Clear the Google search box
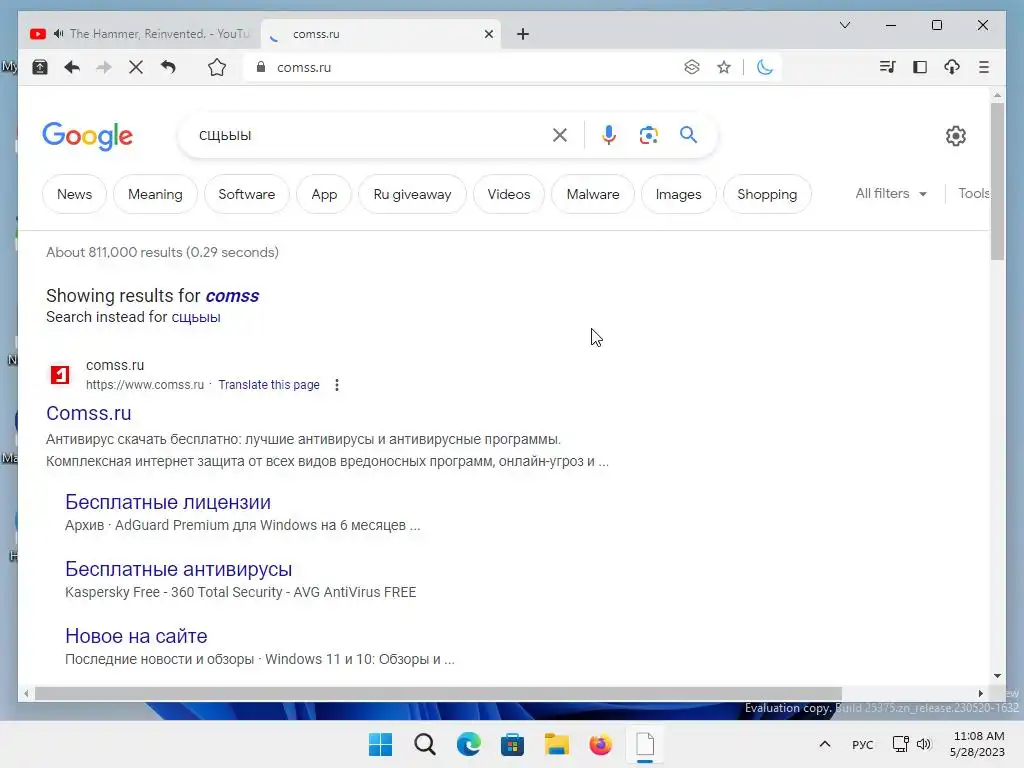 click(x=560, y=135)
